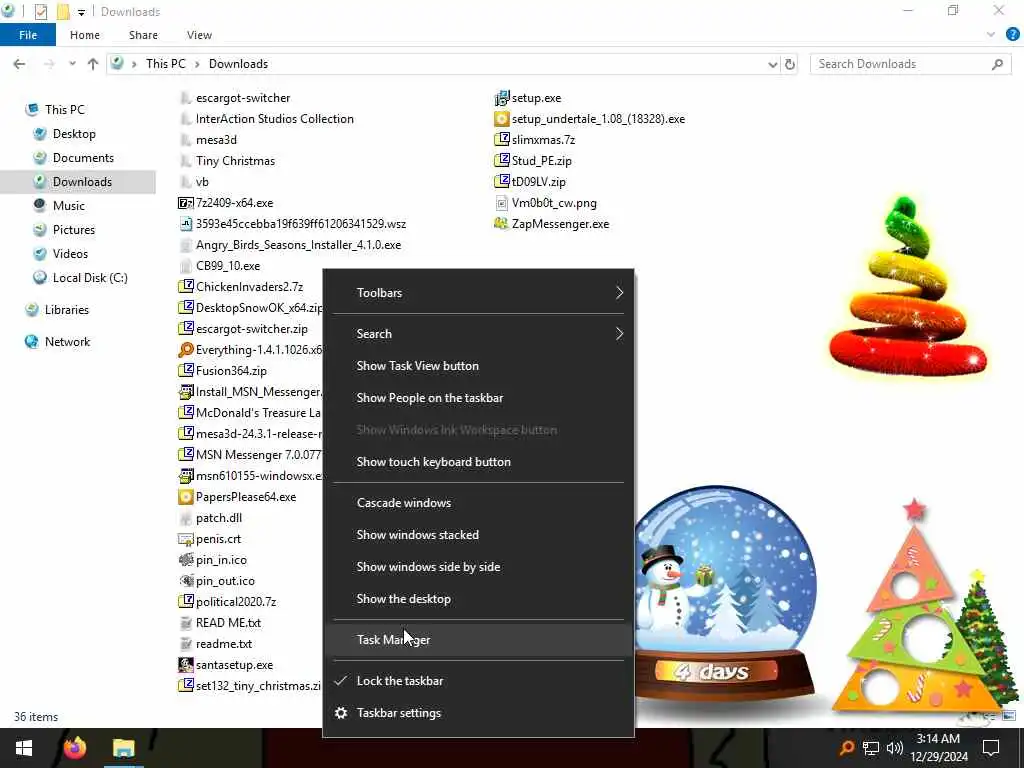Toggle Show People on the taskbar
This screenshot has height=768, width=1024.
click(x=478, y=398)
